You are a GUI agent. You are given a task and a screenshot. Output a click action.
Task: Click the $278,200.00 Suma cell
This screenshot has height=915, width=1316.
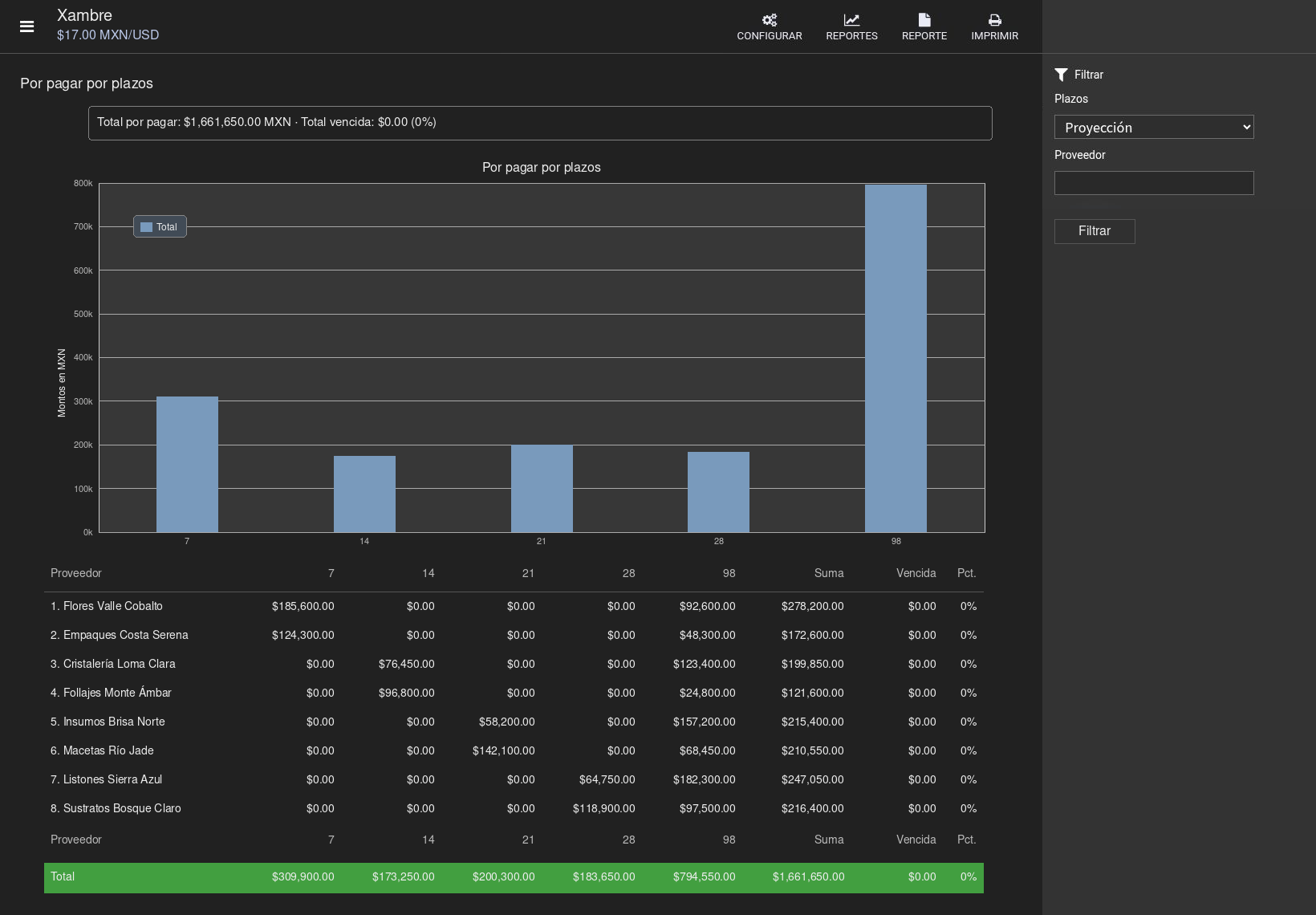[813, 606]
